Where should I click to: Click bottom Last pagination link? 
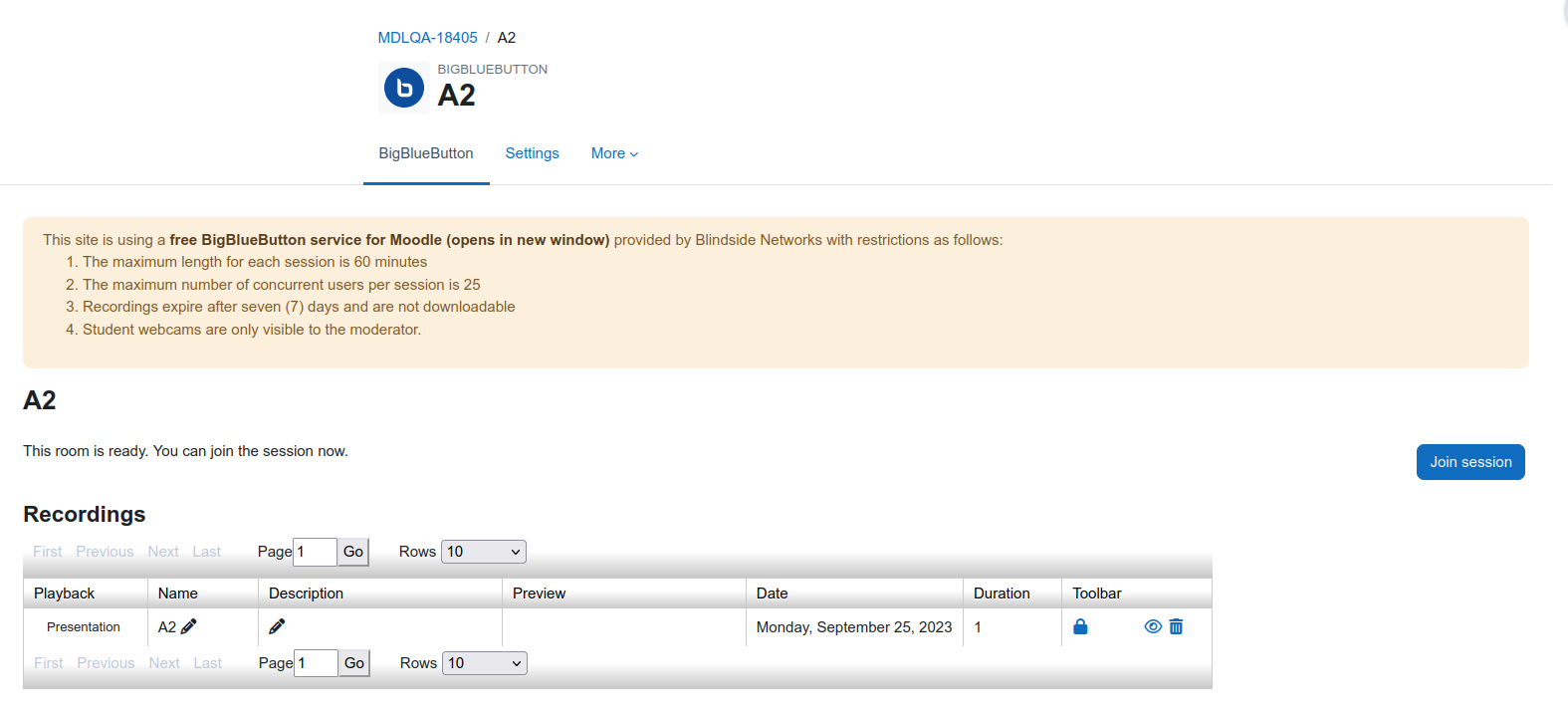208,663
